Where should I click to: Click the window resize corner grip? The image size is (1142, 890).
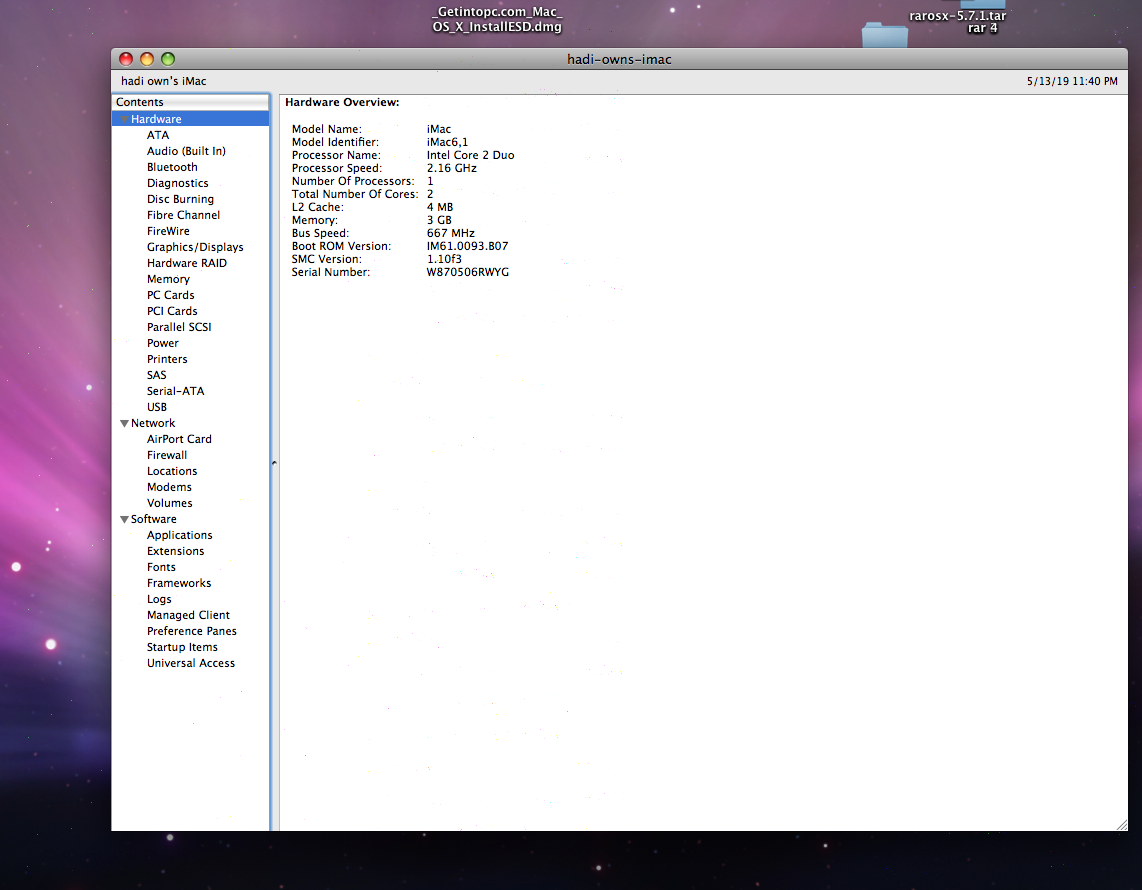click(x=1122, y=824)
